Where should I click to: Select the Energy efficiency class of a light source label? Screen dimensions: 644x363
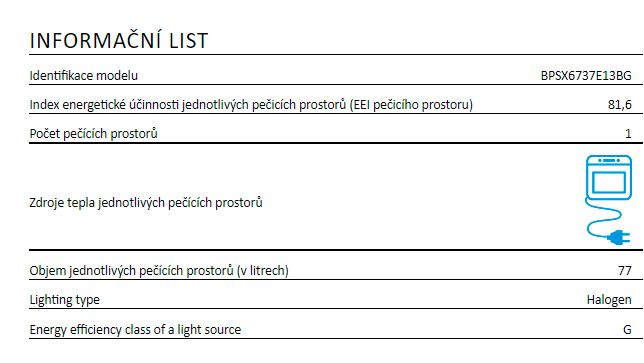[x=135, y=330]
